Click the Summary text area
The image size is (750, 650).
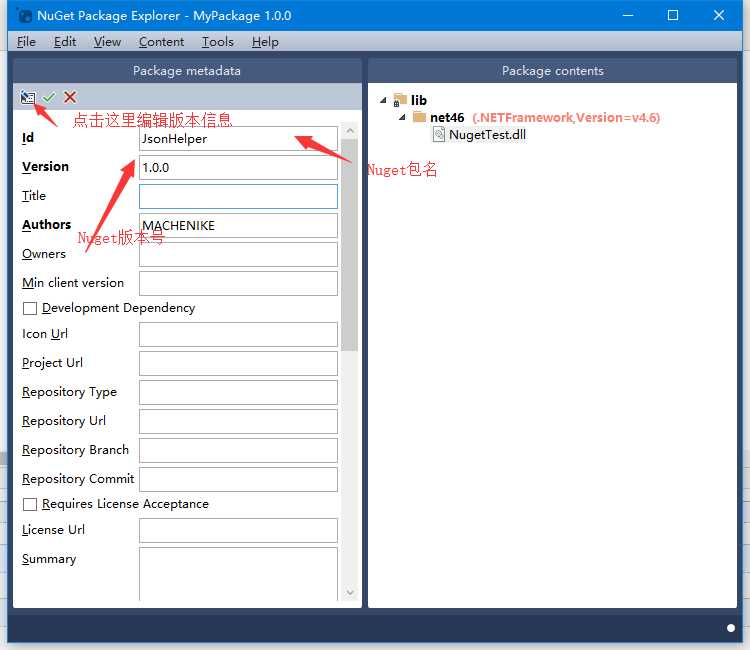238,574
